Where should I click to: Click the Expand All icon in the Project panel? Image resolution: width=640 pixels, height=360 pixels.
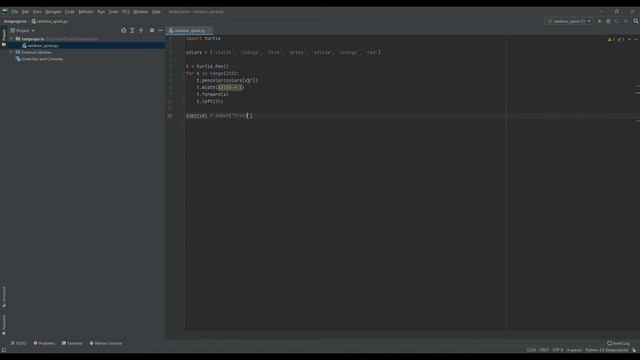[132, 31]
